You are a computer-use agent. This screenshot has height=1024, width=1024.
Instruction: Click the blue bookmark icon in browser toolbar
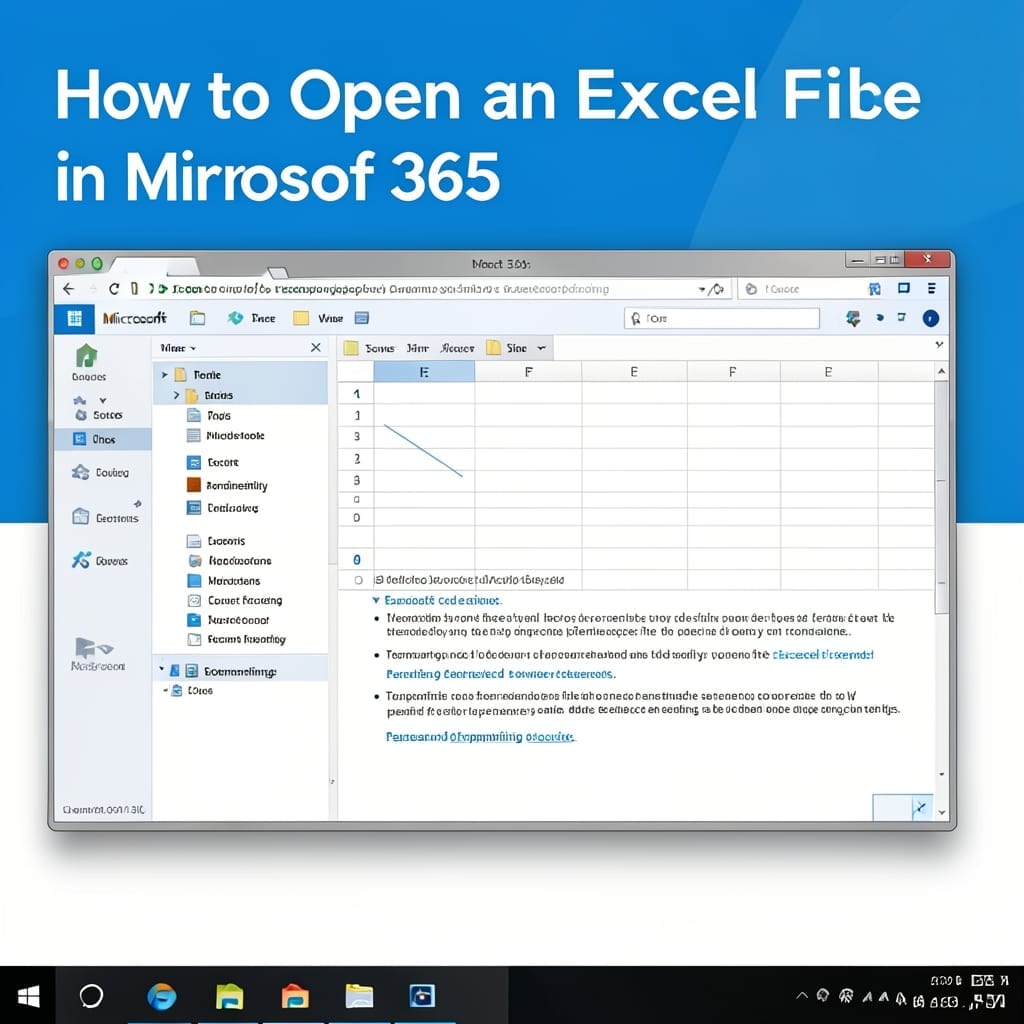click(x=874, y=289)
